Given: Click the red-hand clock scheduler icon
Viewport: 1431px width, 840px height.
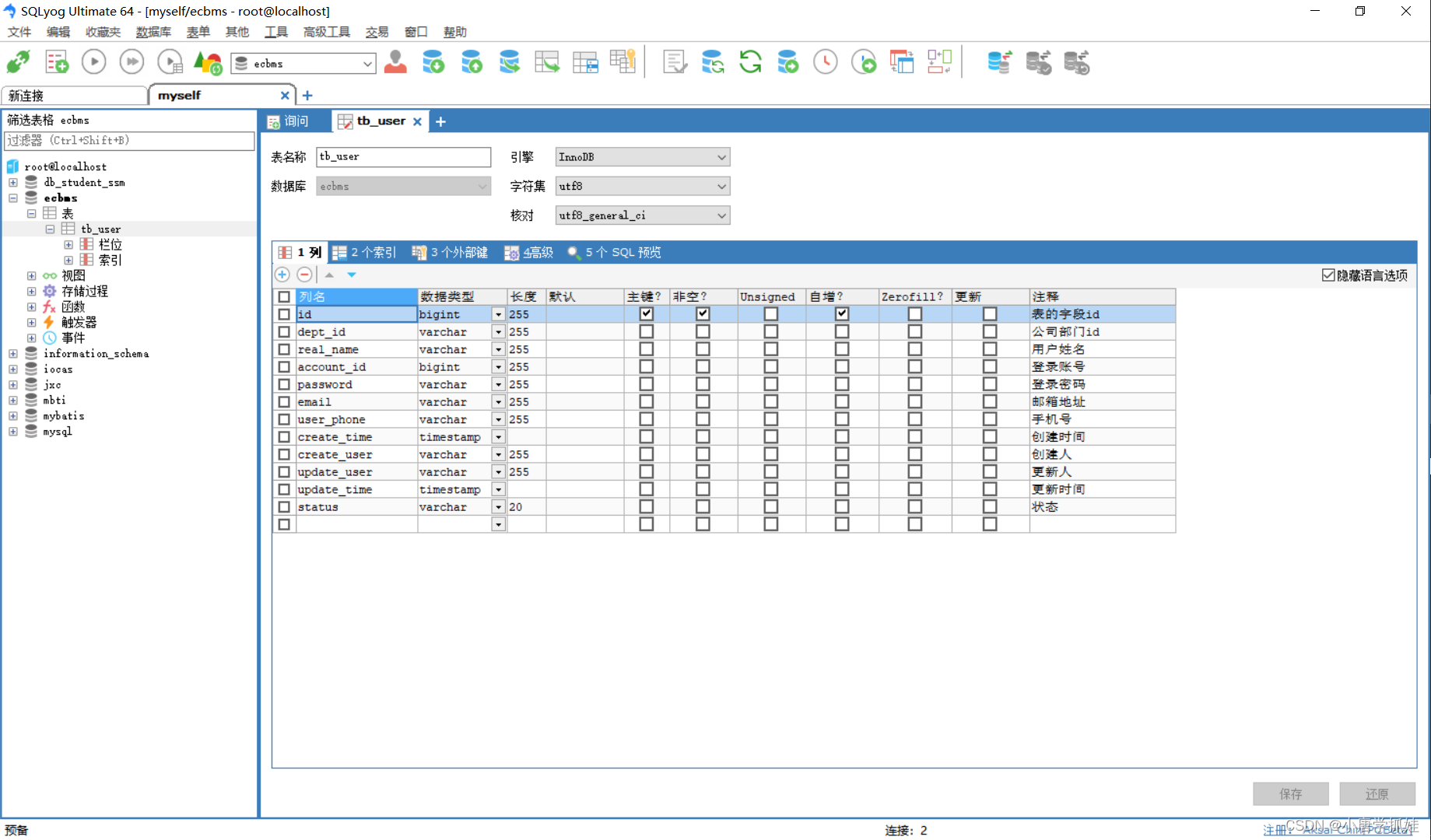Looking at the screenshot, I should (826, 62).
